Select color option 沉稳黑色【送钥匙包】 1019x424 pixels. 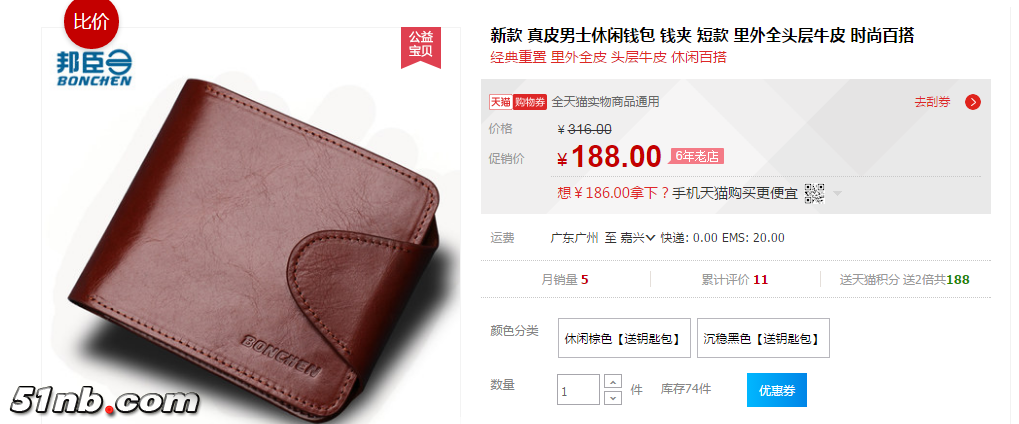click(x=763, y=338)
